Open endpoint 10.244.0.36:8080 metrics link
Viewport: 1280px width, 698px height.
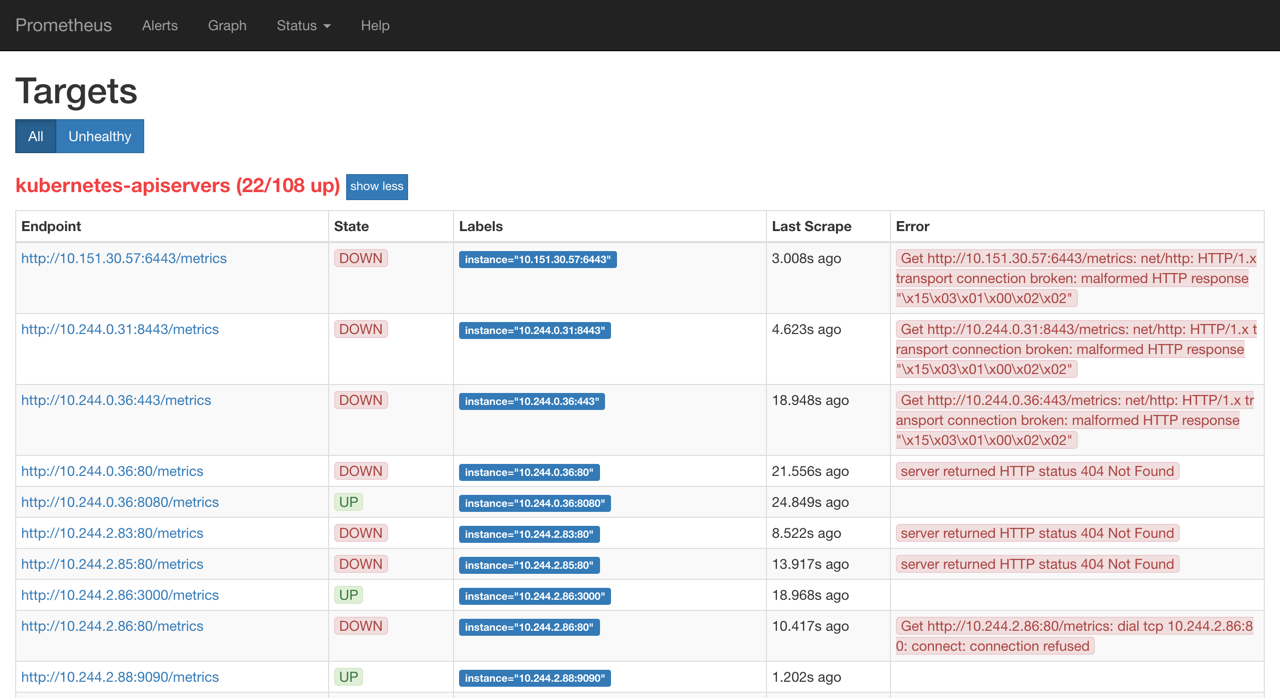pos(120,502)
